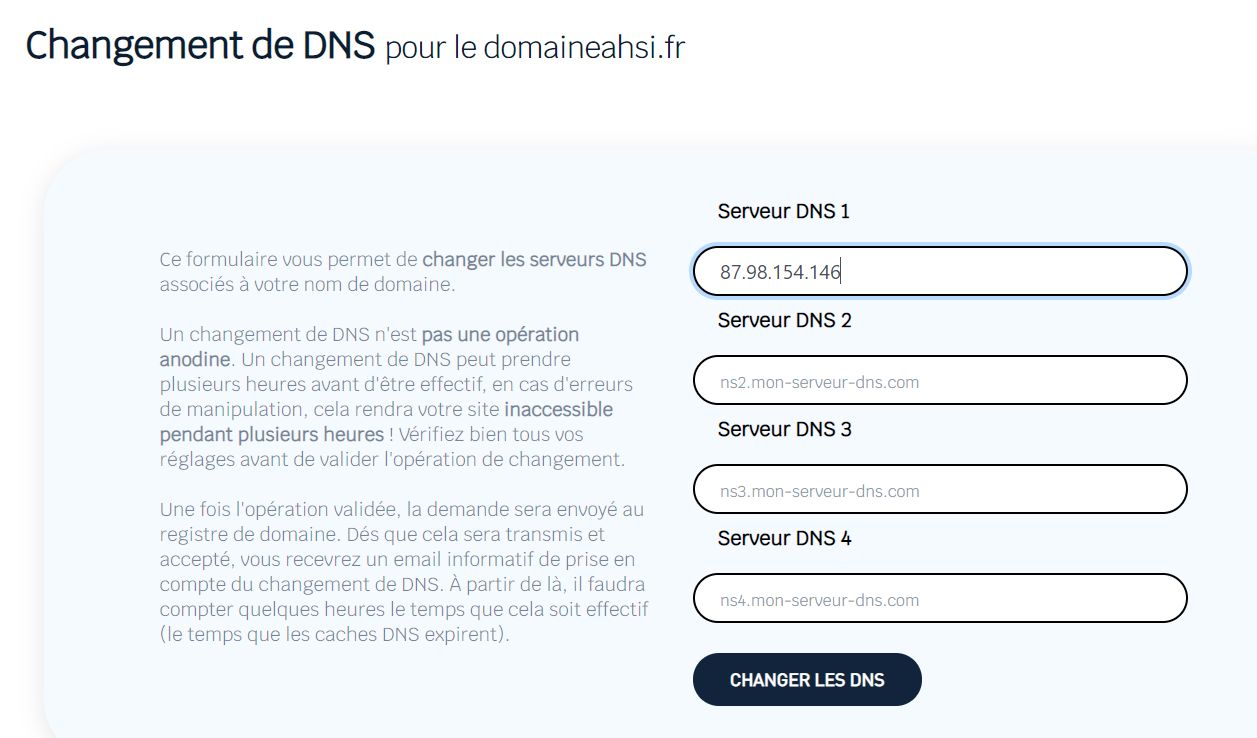Click the "associés à votre nom de domaine" line
The width and height of the screenshot is (1257, 738).
pyautogui.click(x=306, y=285)
